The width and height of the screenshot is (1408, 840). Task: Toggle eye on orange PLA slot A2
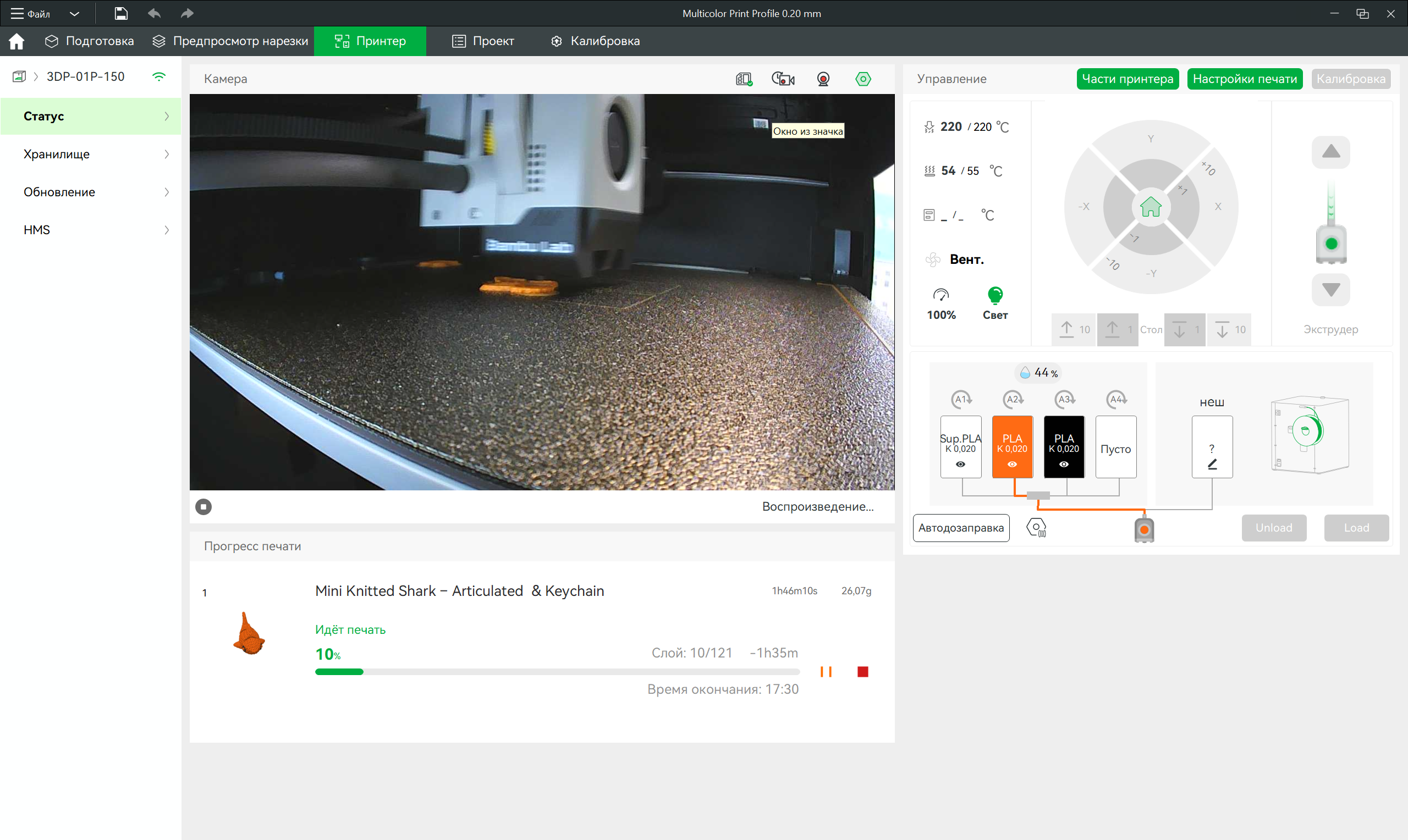1012,464
